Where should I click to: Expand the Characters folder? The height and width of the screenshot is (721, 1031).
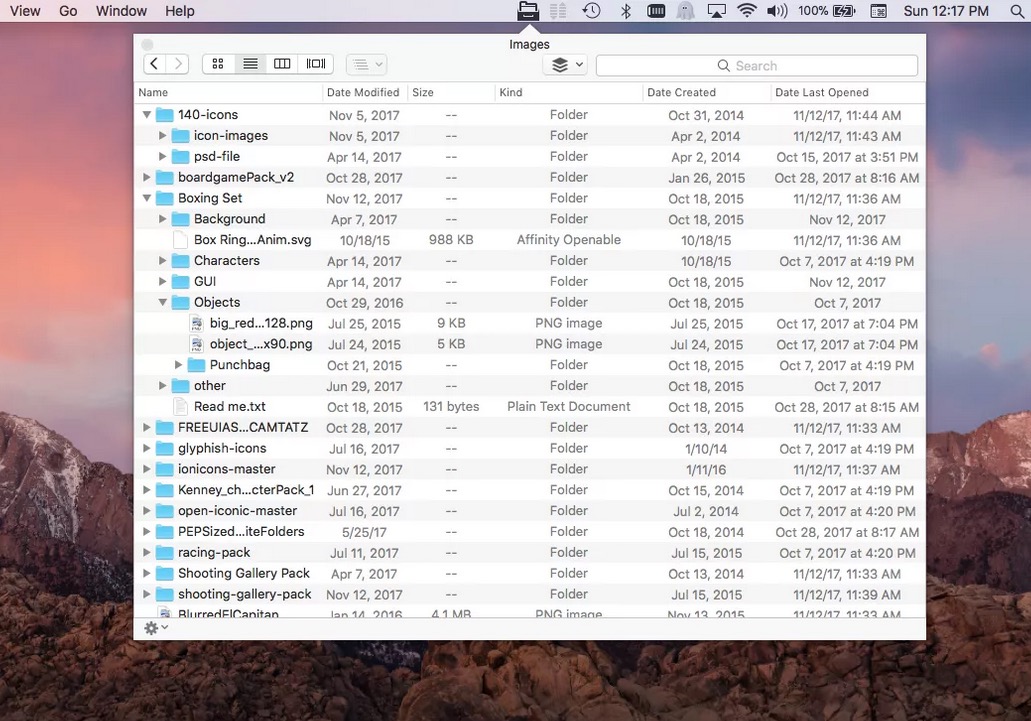coord(163,260)
